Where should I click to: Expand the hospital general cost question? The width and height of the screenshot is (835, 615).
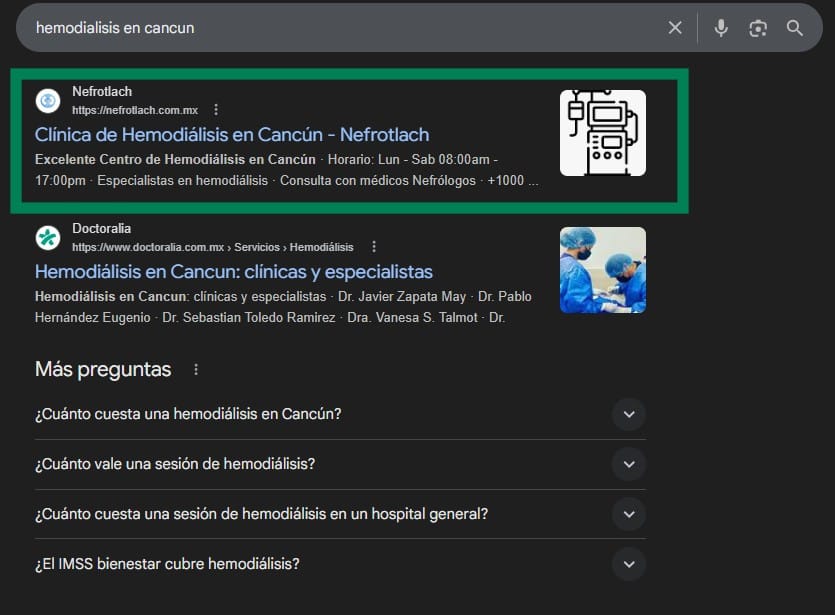pos(628,514)
